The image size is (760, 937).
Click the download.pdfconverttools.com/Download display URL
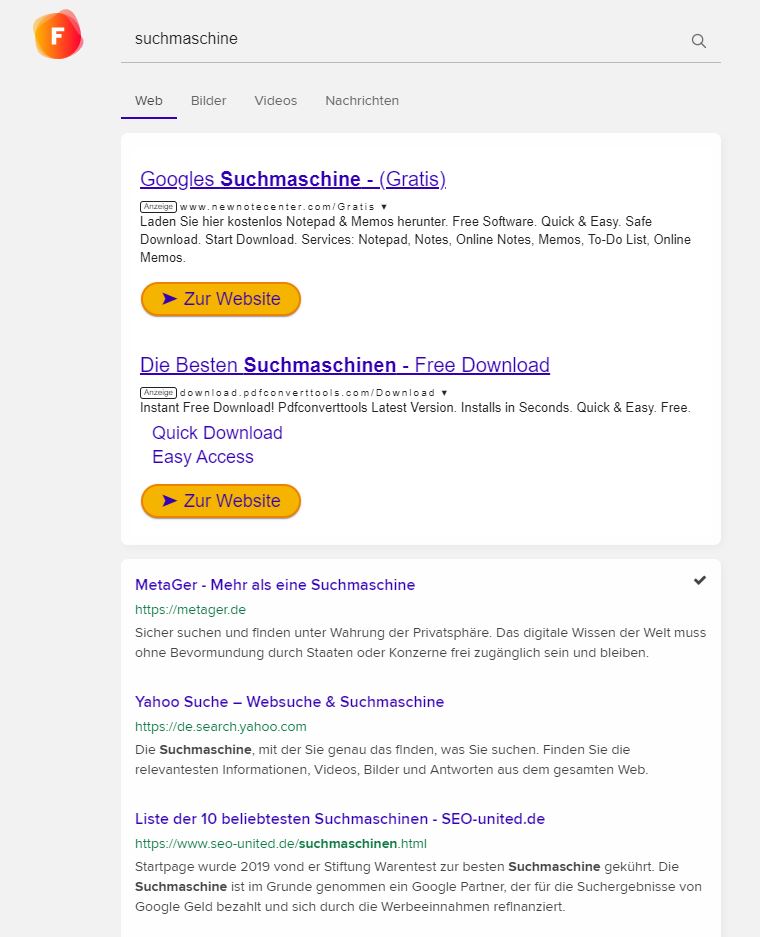pyautogui.click(x=307, y=393)
